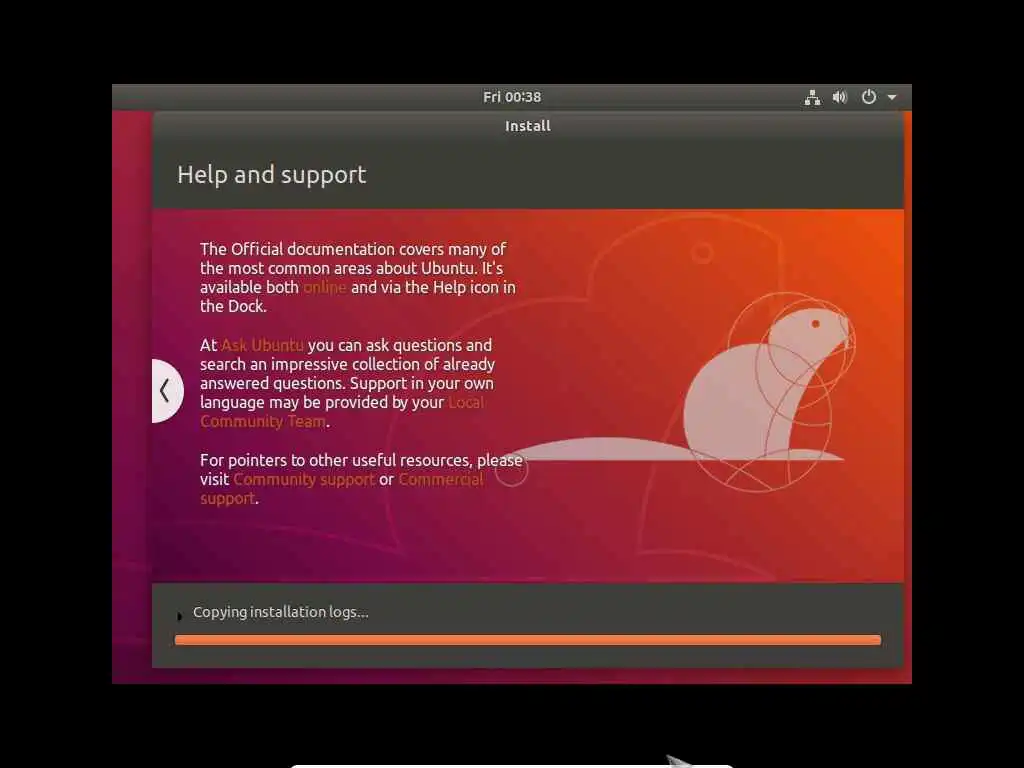
Task: Open the clock showing Fri 00:38
Action: click(x=512, y=97)
